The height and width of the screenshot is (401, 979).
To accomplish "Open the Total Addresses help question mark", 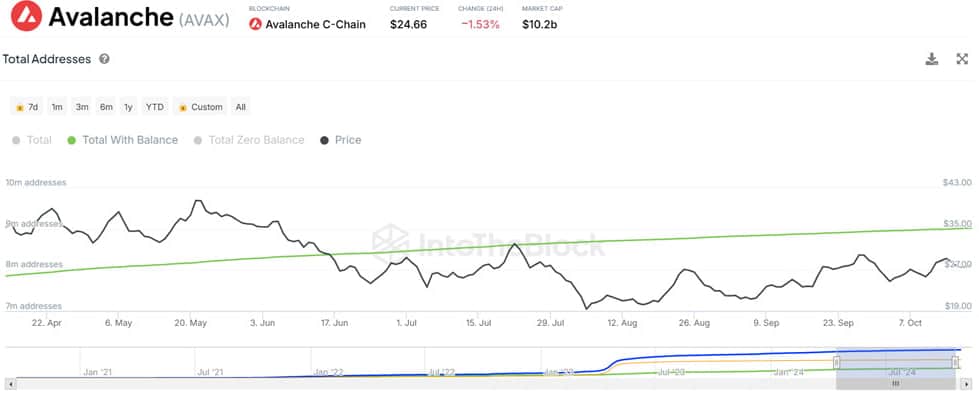I will point(104,59).
